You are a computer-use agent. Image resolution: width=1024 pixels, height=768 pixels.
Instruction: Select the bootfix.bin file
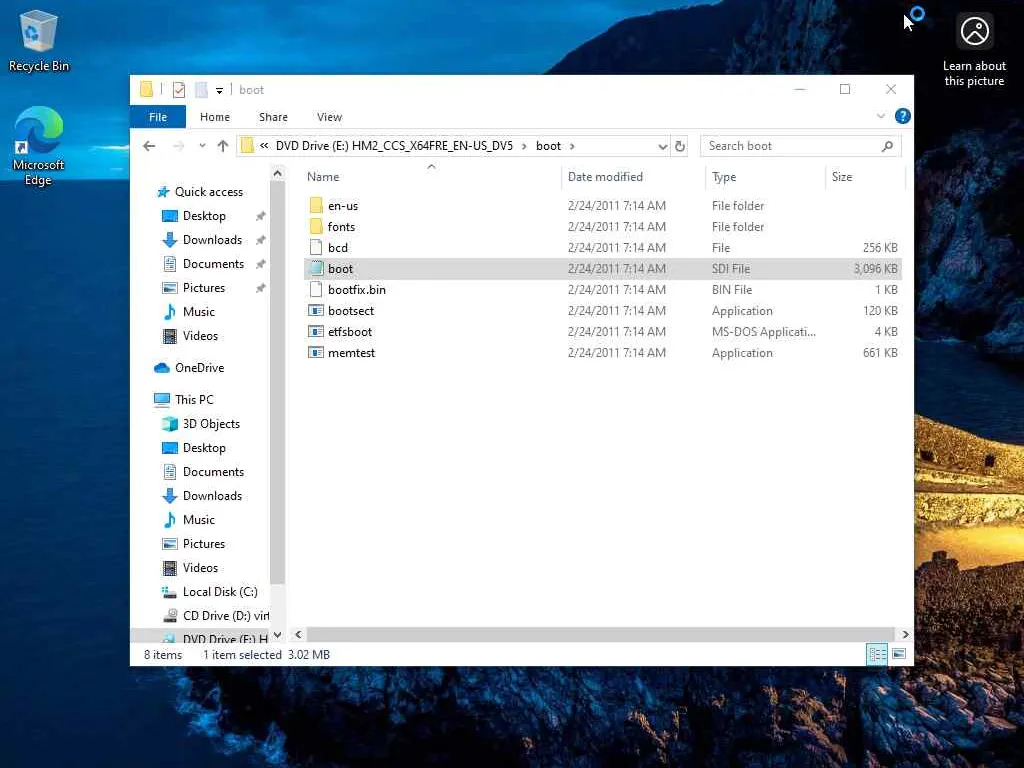[602, 289]
